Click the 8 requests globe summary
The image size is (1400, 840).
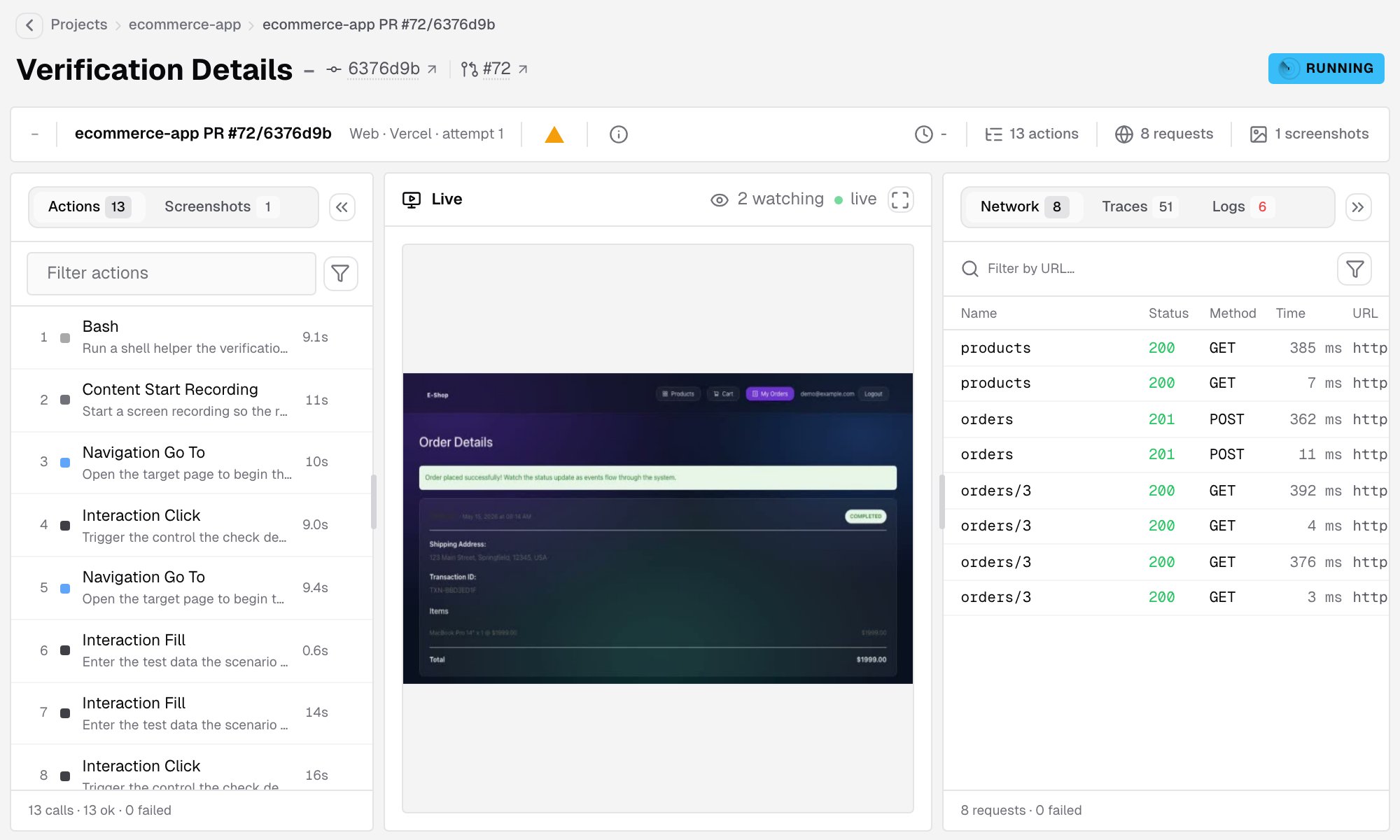(x=1164, y=134)
